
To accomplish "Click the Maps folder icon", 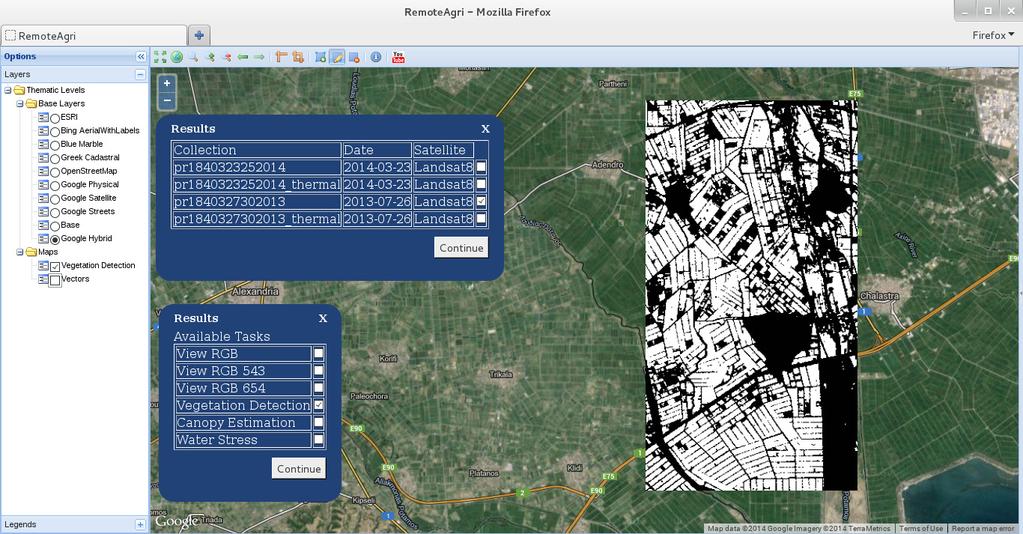I will pos(31,252).
